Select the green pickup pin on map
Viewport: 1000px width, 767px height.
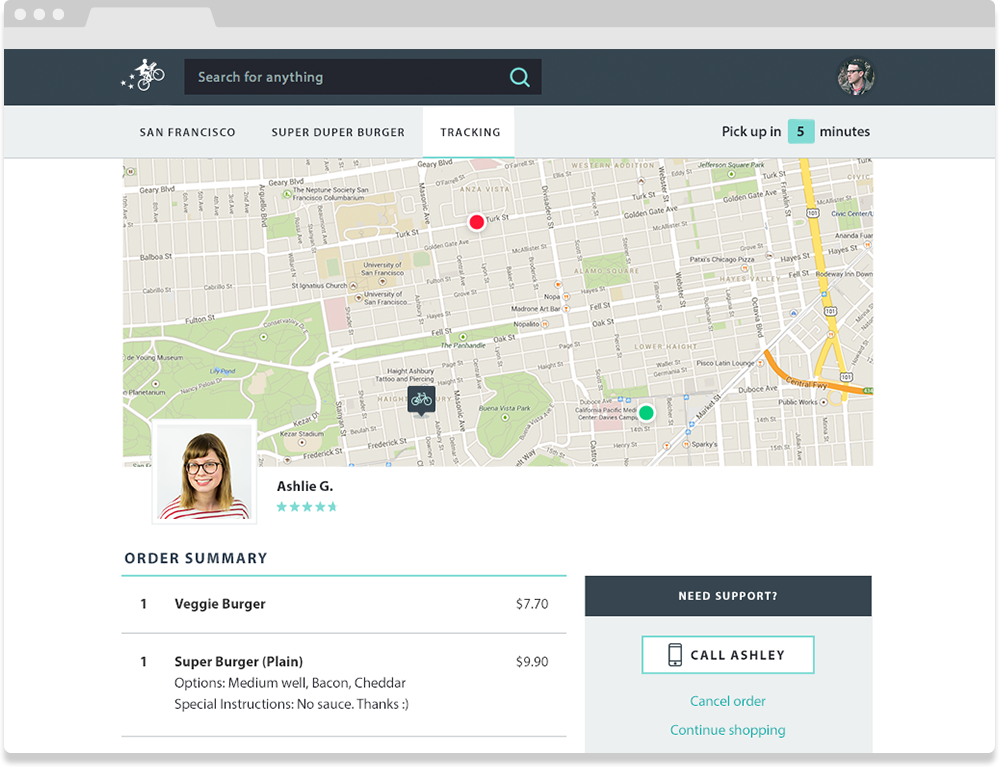[646, 412]
